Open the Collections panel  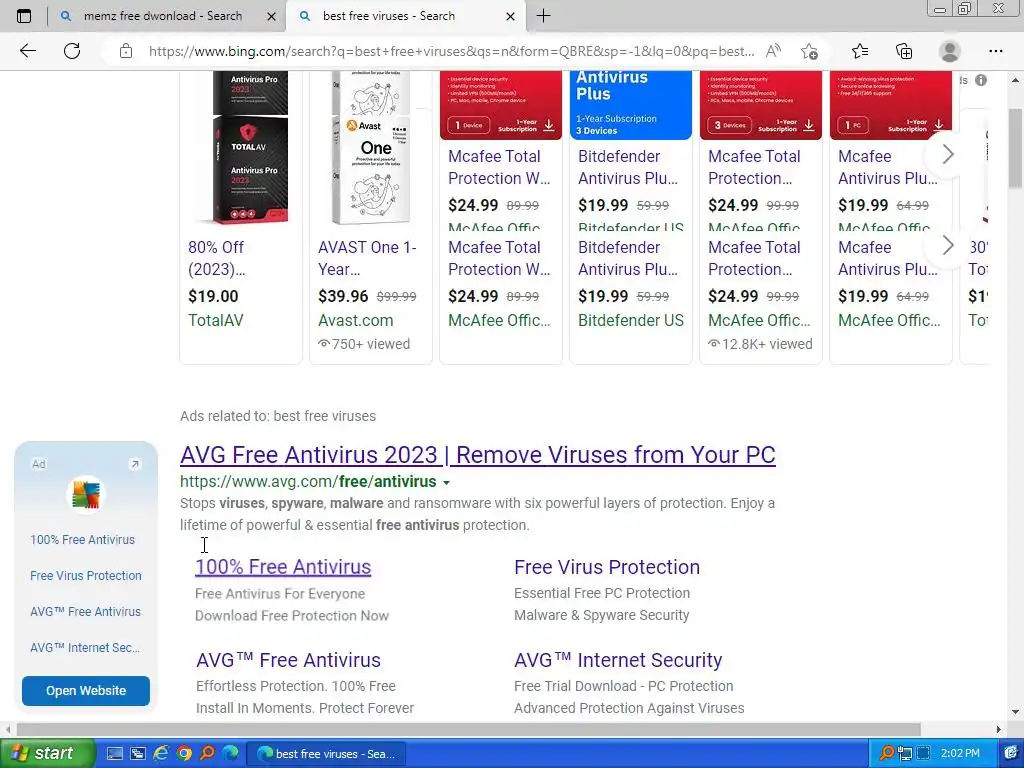click(904, 51)
